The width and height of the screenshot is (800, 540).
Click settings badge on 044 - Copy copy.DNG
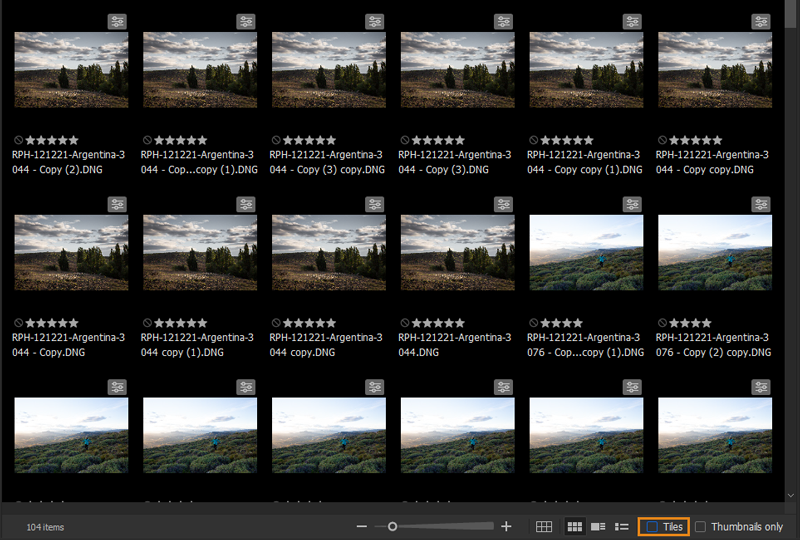761,22
